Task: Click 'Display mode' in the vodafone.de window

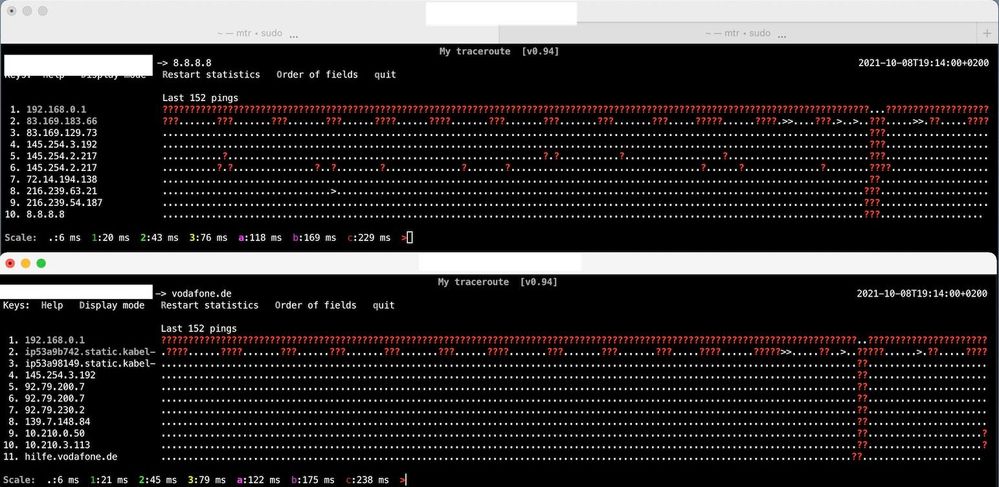Action: pos(111,305)
